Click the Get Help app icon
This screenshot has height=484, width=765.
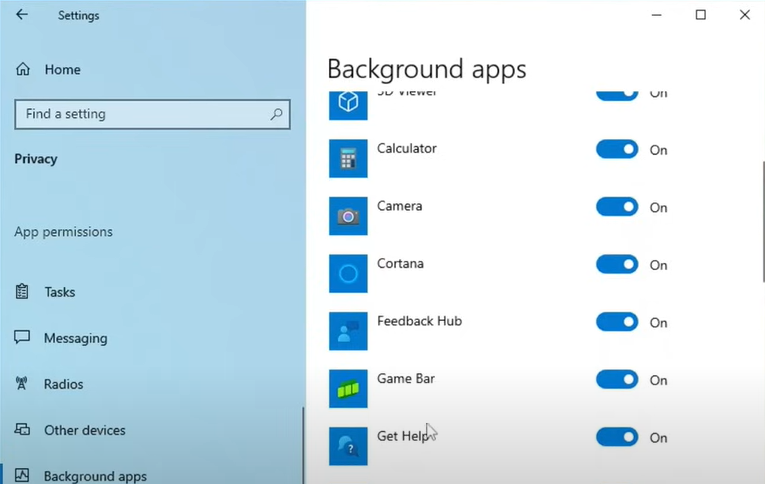(x=348, y=446)
